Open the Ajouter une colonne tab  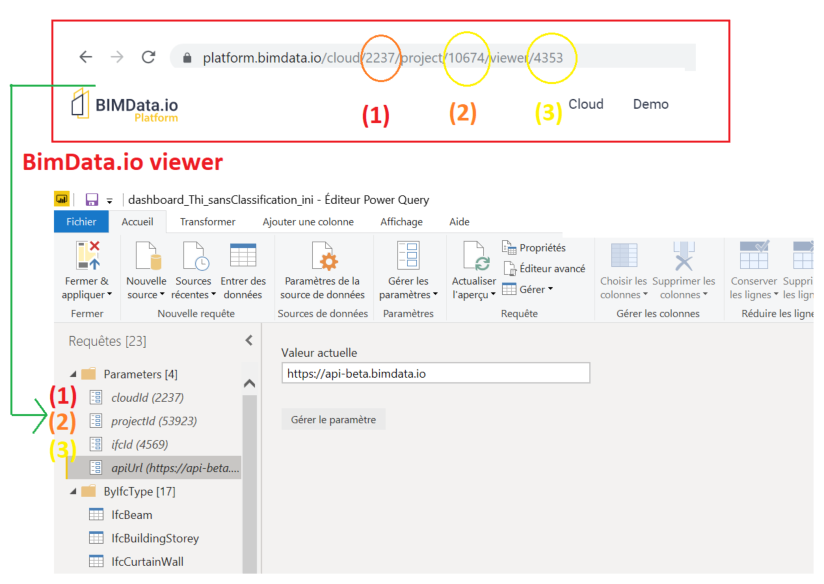[x=308, y=222]
